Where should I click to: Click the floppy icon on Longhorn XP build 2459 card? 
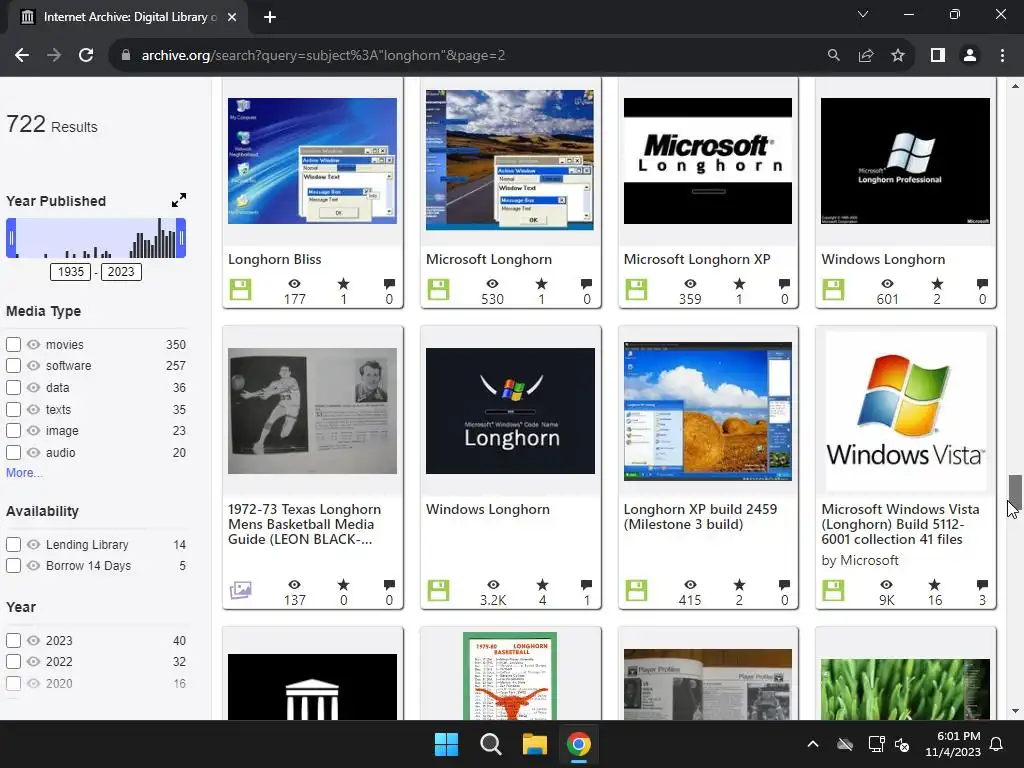(636, 590)
